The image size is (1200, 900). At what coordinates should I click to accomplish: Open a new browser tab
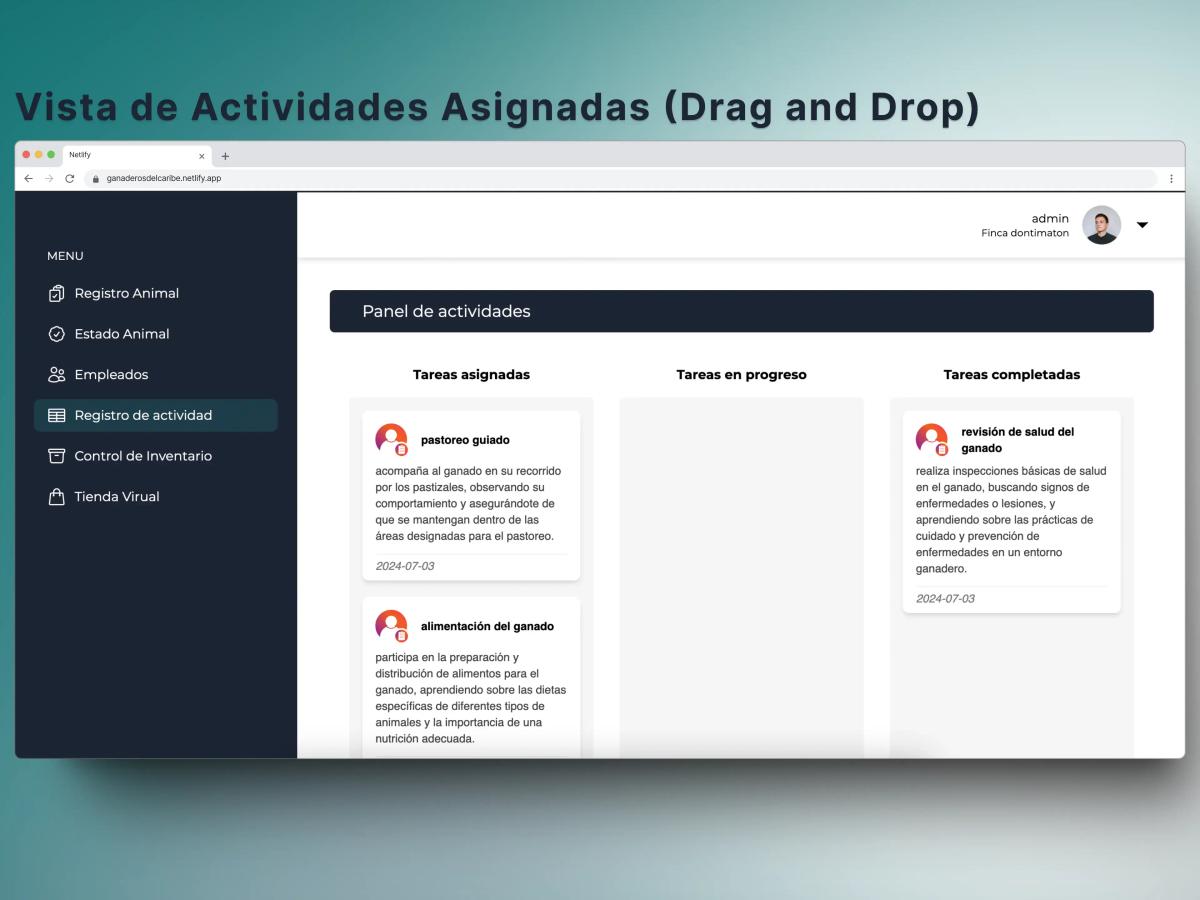(225, 155)
